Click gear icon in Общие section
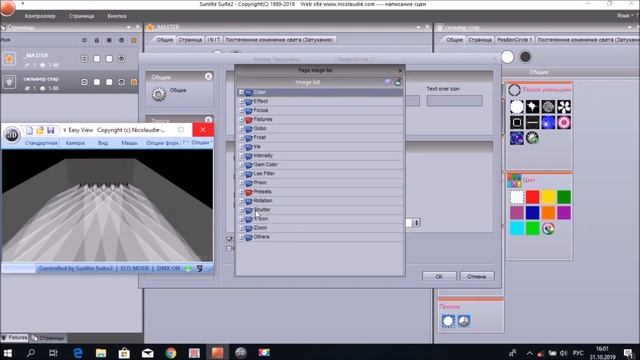The height and width of the screenshot is (360, 640). 159,94
